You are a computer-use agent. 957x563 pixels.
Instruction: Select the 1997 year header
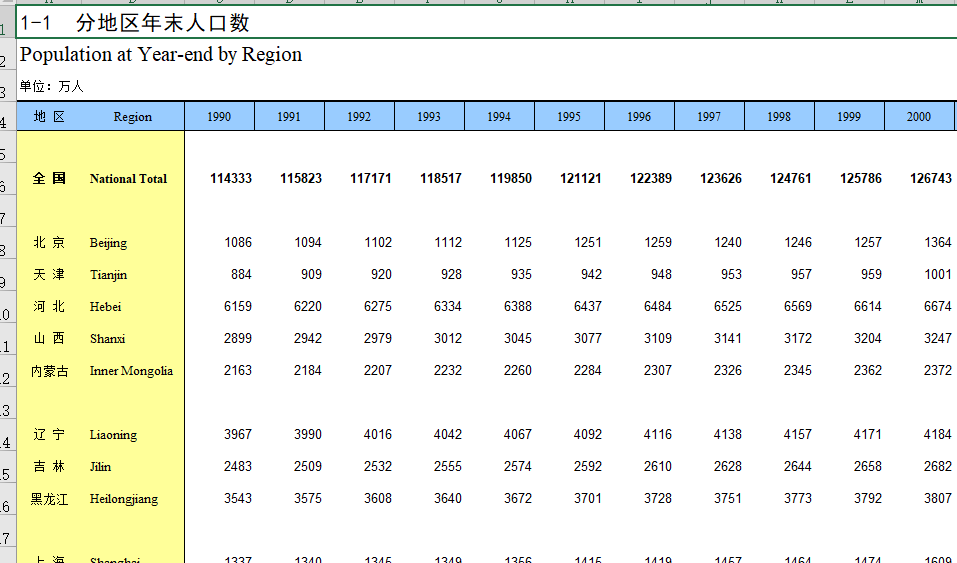(709, 117)
